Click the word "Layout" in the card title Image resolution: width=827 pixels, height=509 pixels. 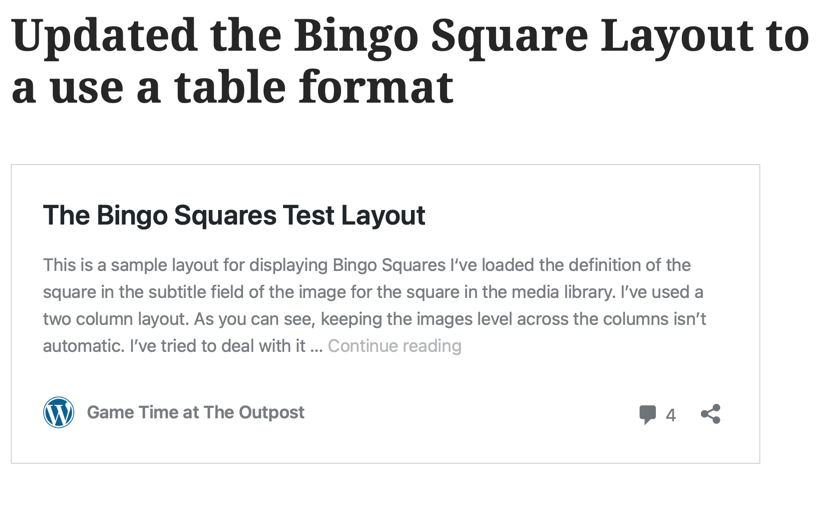point(383,216)
